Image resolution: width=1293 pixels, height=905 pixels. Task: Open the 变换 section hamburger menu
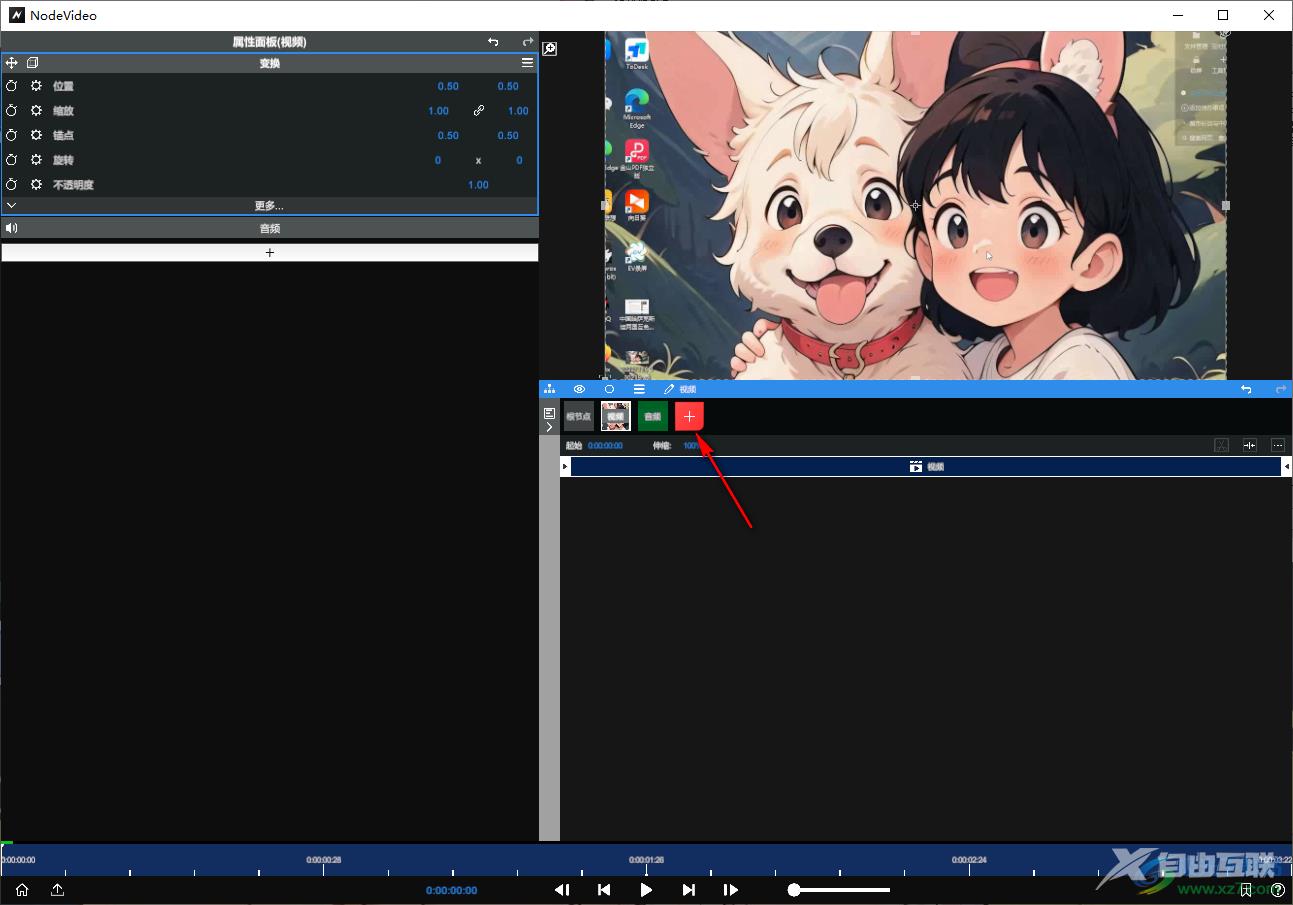coord(527,62)
